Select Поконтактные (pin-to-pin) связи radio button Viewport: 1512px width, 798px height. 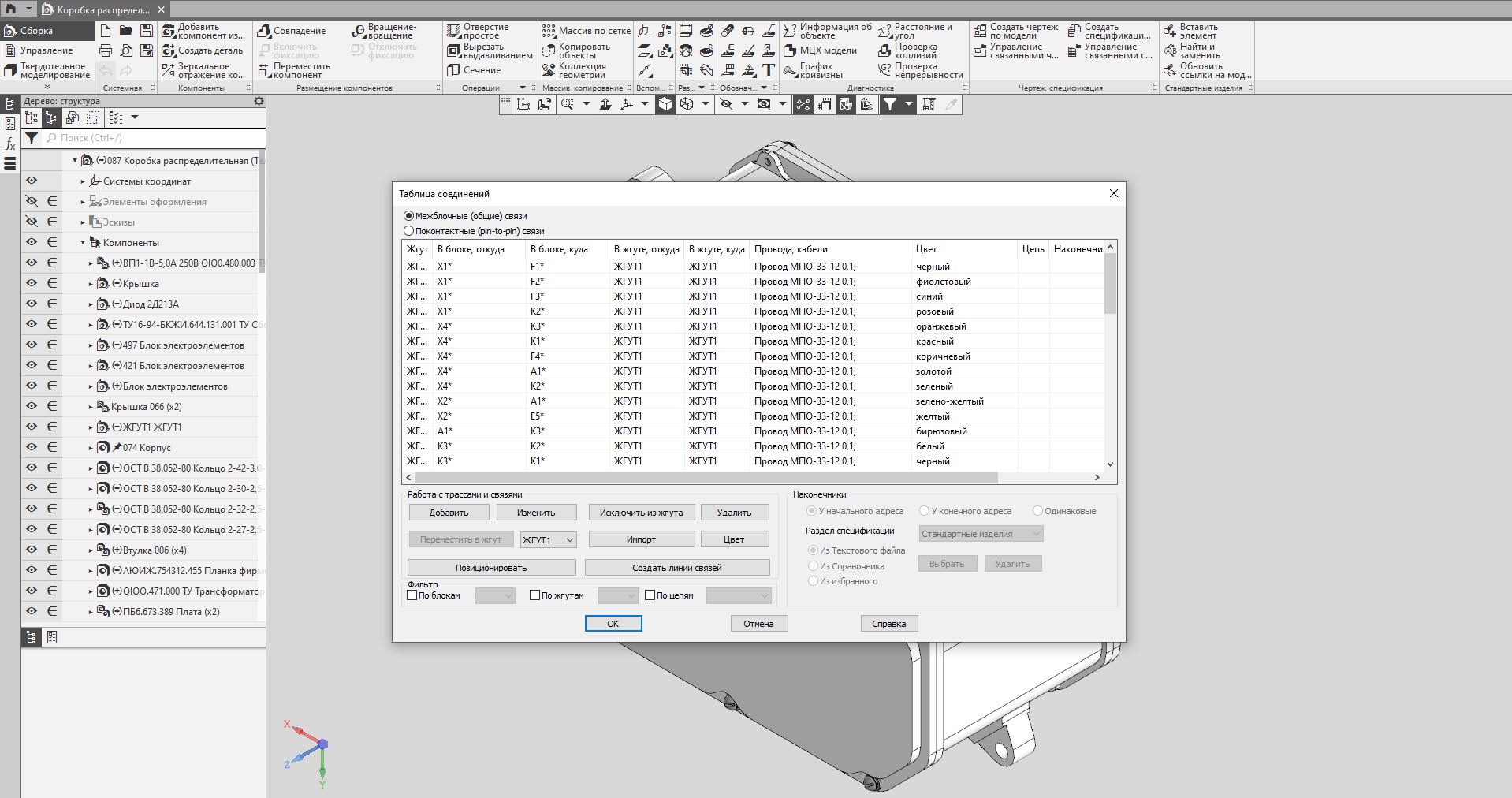(x=408, y=231)
